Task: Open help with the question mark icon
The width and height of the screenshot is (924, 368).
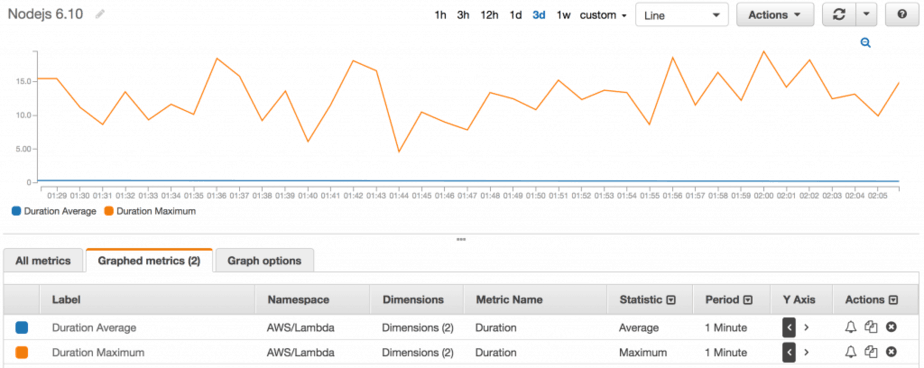Action: click(x=902, y=15)
